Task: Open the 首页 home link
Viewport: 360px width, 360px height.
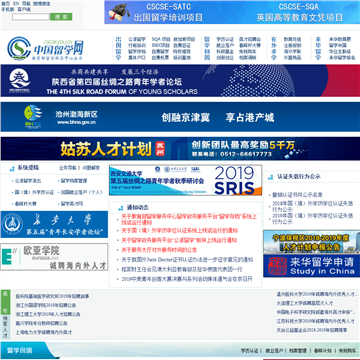Action: [x=6, y=4]
